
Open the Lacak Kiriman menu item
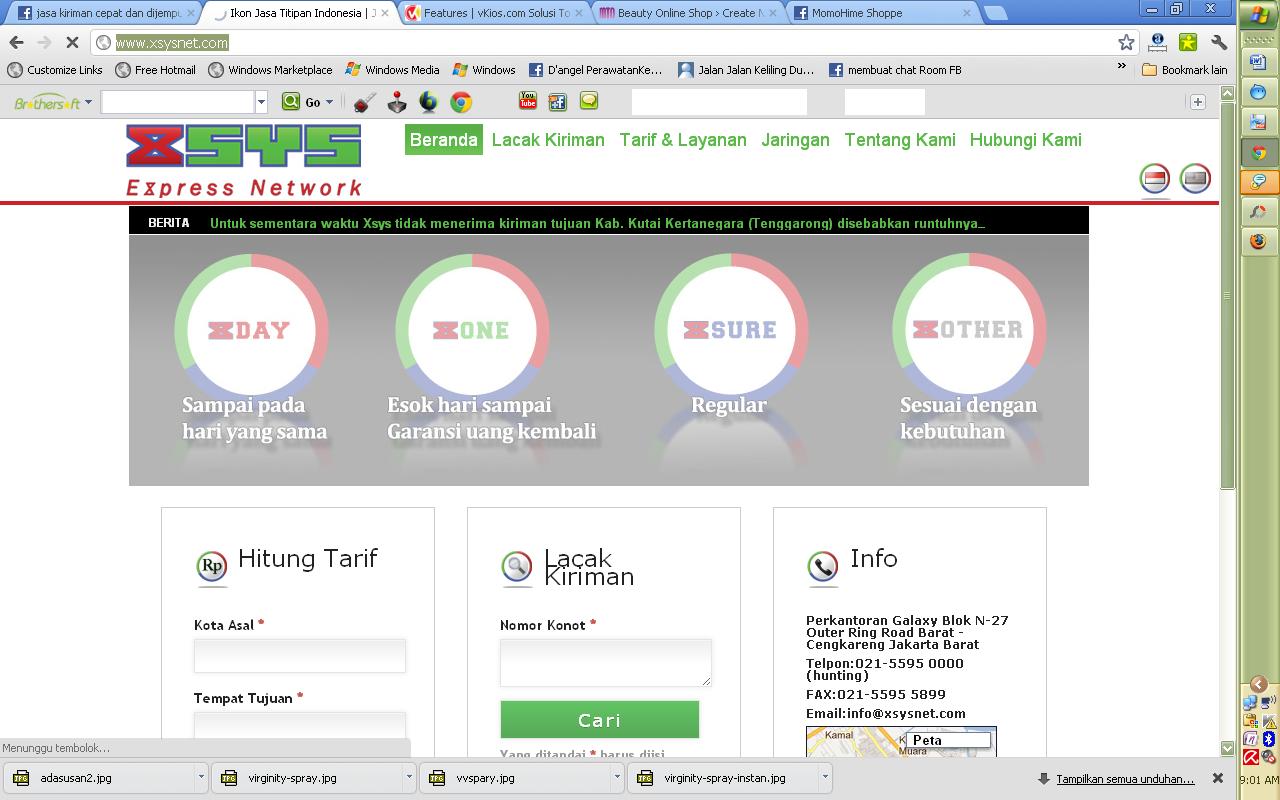coord(548,140)
